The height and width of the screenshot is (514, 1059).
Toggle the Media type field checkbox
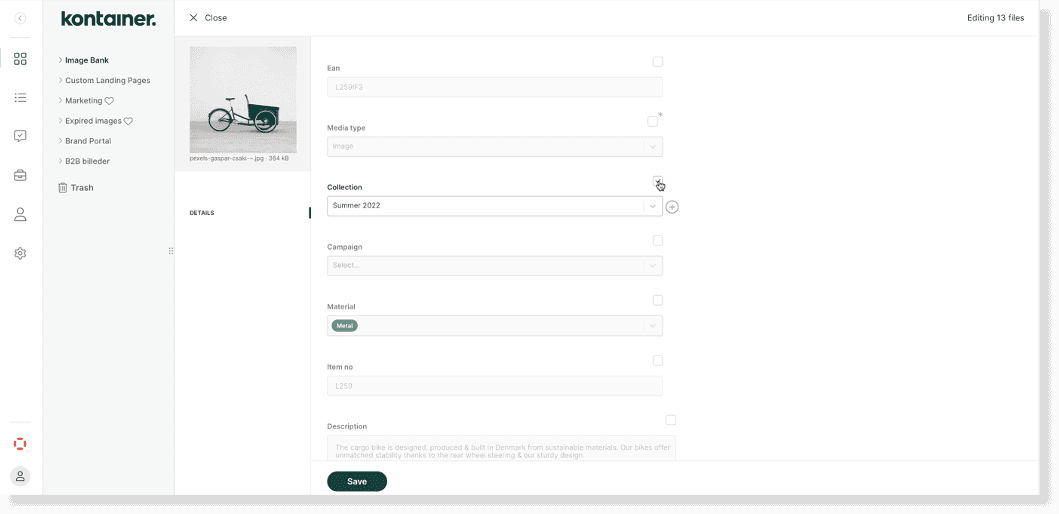(652, 122)
